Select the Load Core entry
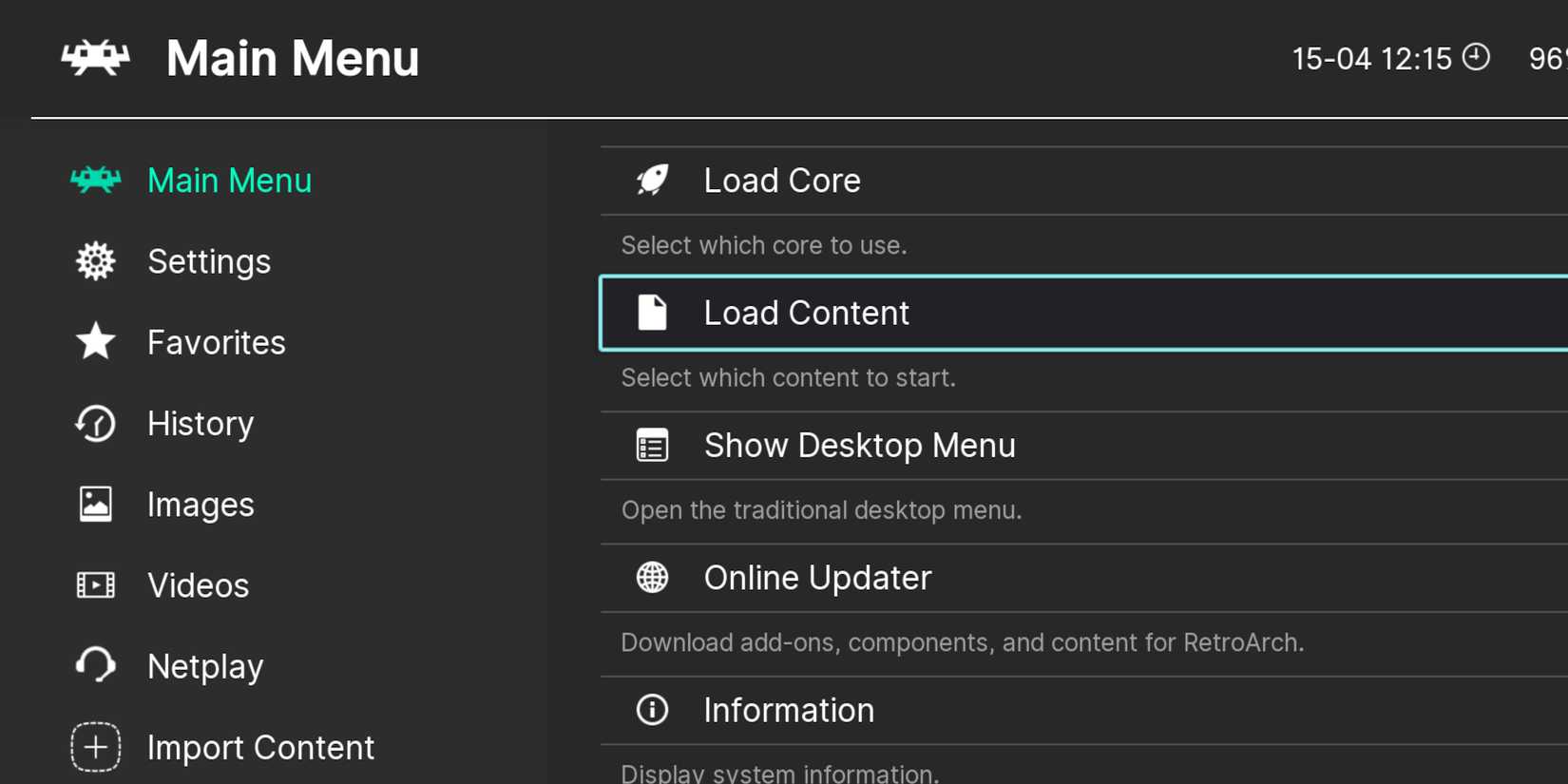 [1083, 181]
